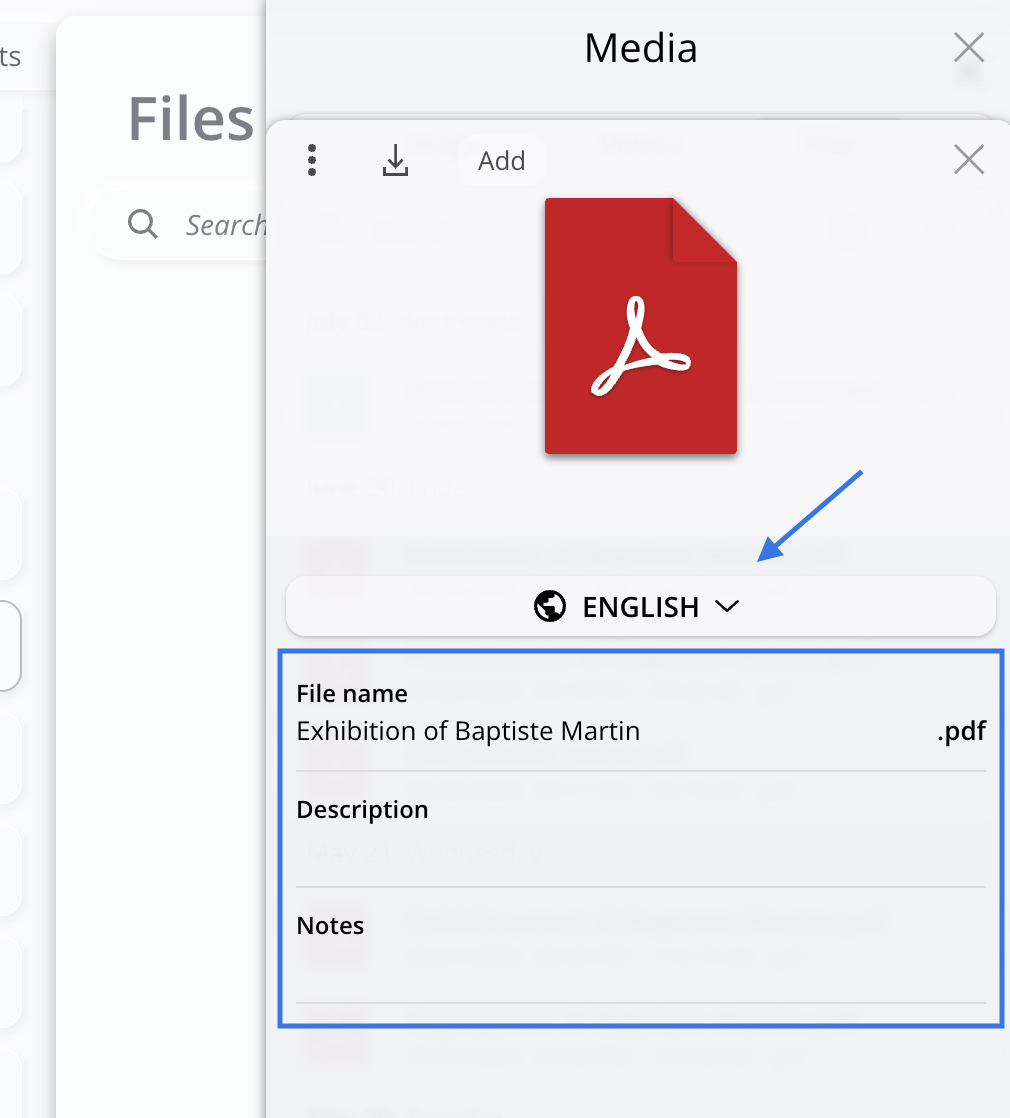This screenshot has height=1118, width=1010.
Task: Download the PDF file
Action: (396, 160)
